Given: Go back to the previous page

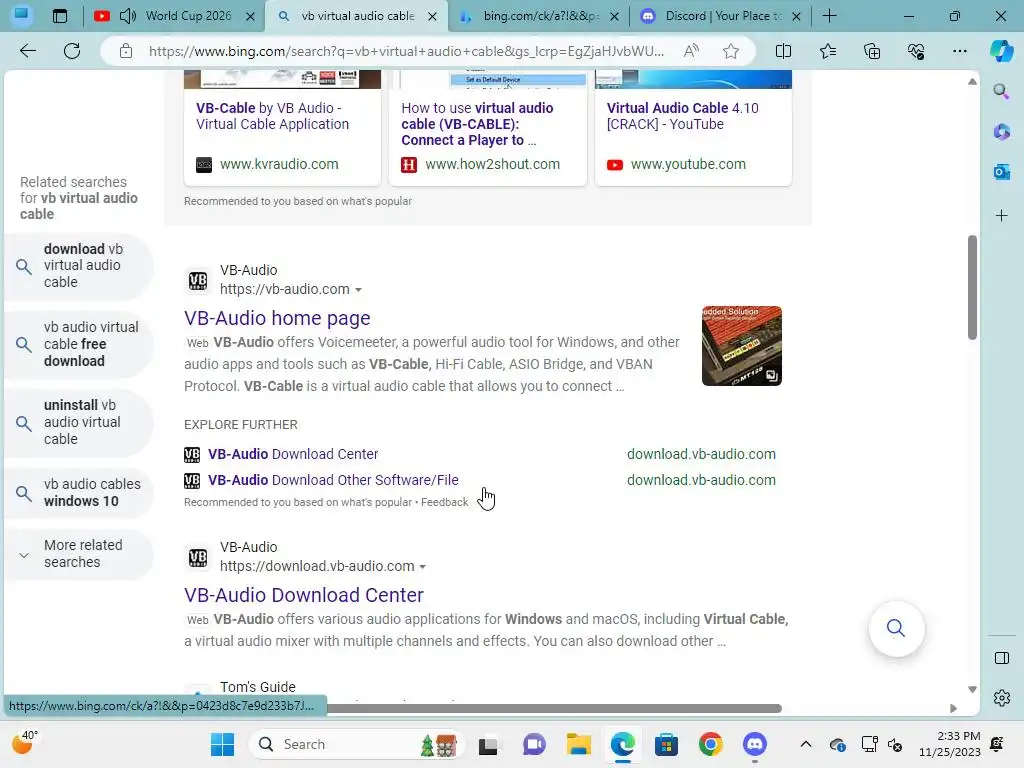Looking at the screenshot, I should point(28,51).
